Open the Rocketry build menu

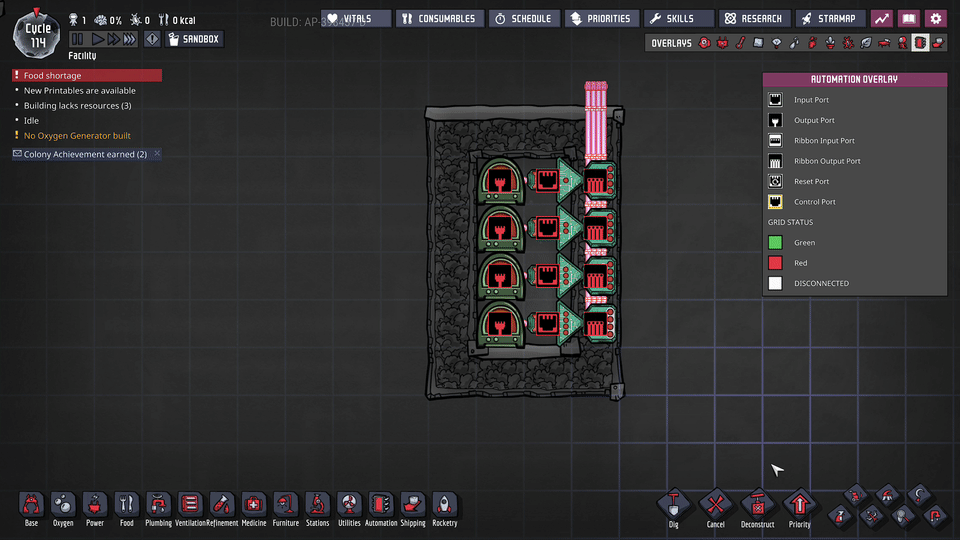pyautogui.click(x=444, y=509)
